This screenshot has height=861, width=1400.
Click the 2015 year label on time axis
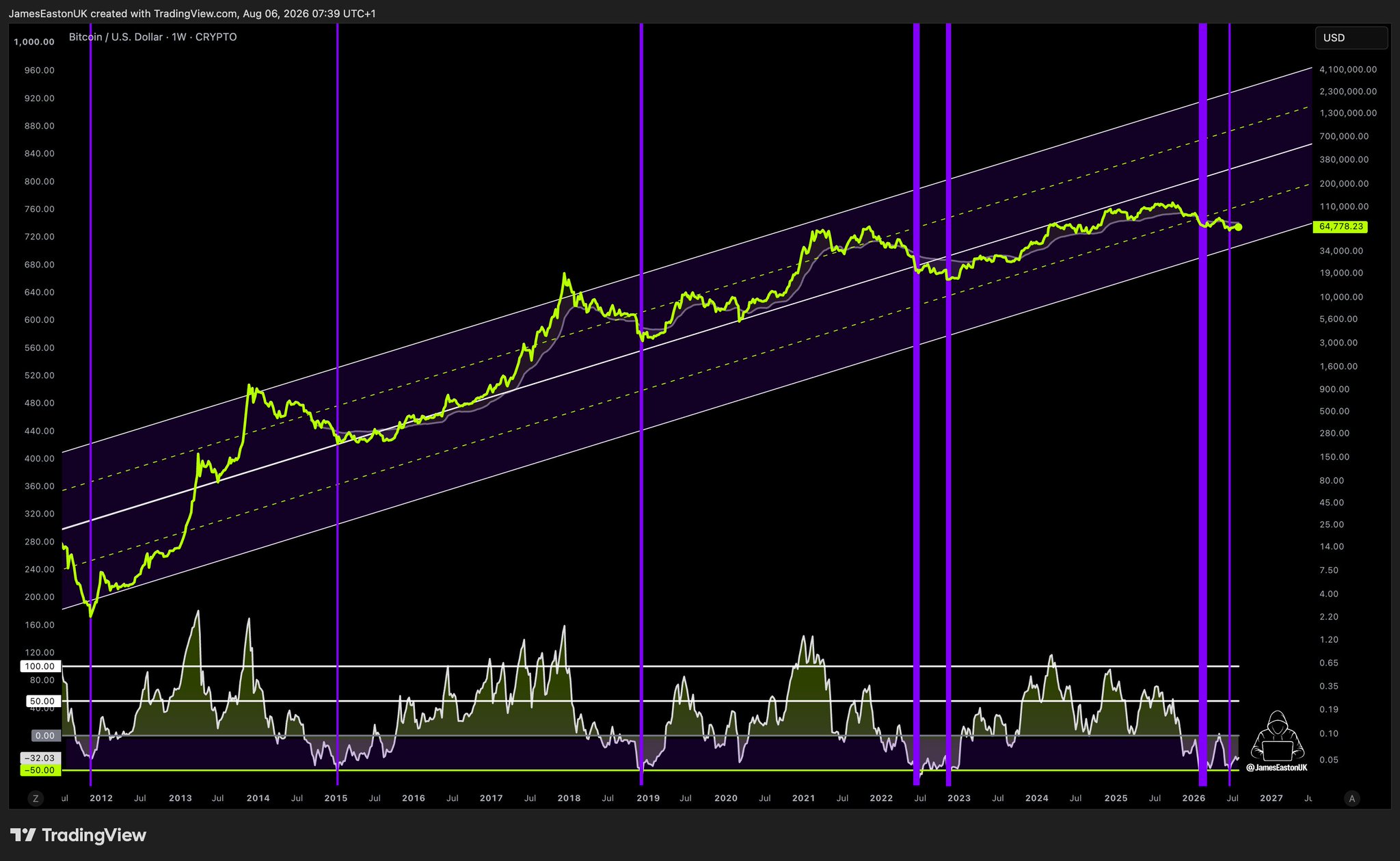coord(336,798)
